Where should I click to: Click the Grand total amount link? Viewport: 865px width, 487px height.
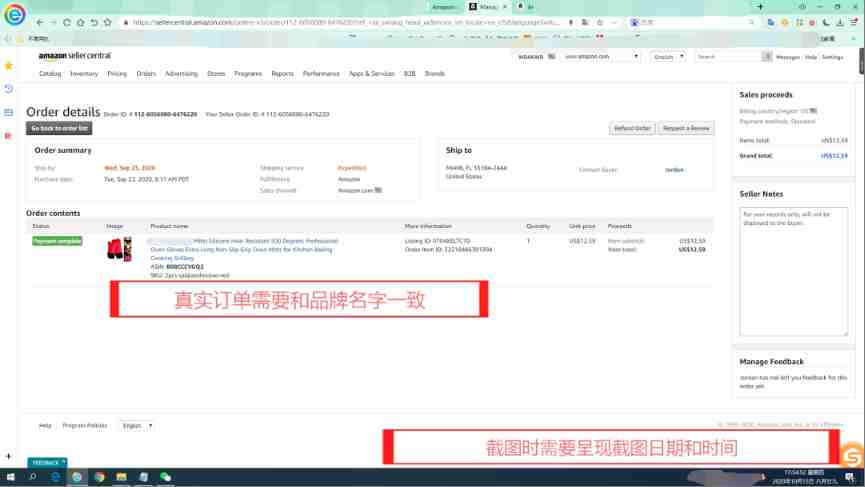click(834, 156)
